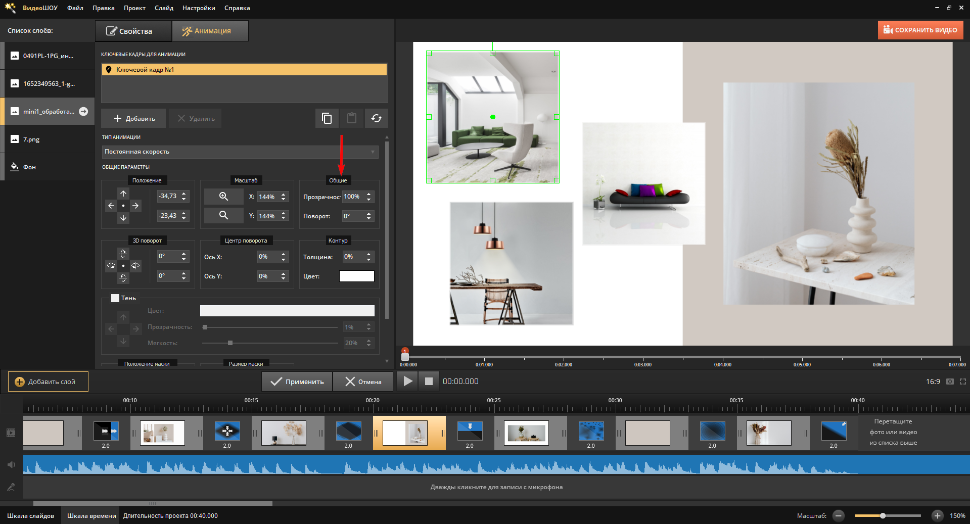
Task: Click the Отмена cancel button
Action: pyautogui.click(x=363, y=381)
